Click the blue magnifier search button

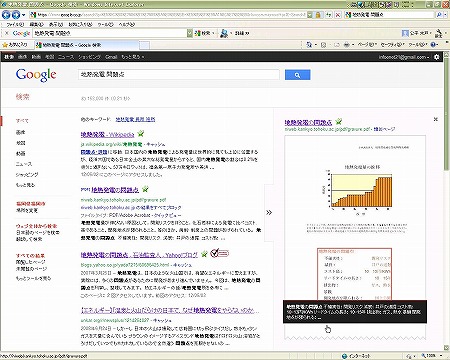click(297, 75)
